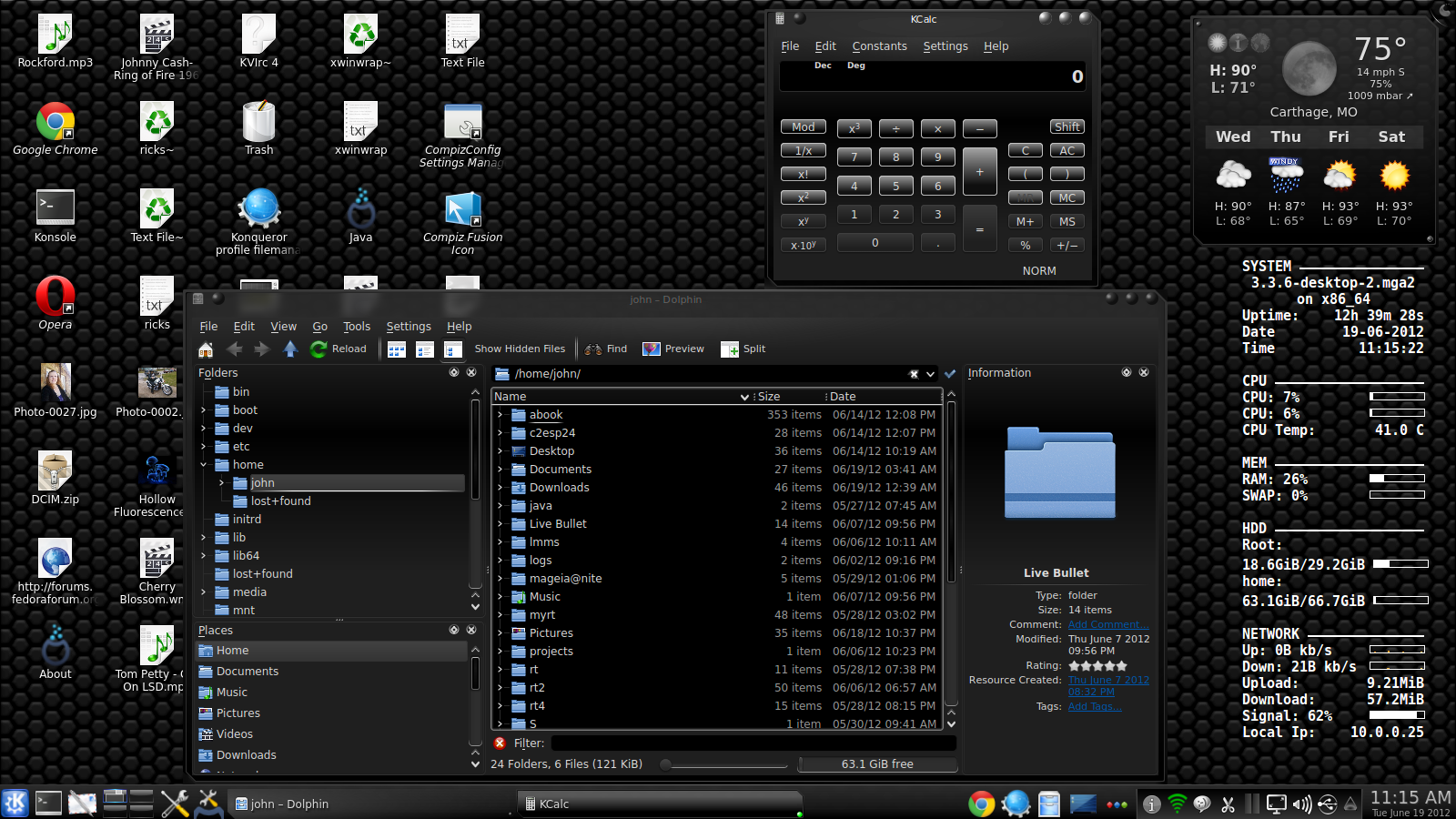This screenshot has height=819, width=1456.
Task: Expand the lib64 folder in tree
Action: click(204, 556)
